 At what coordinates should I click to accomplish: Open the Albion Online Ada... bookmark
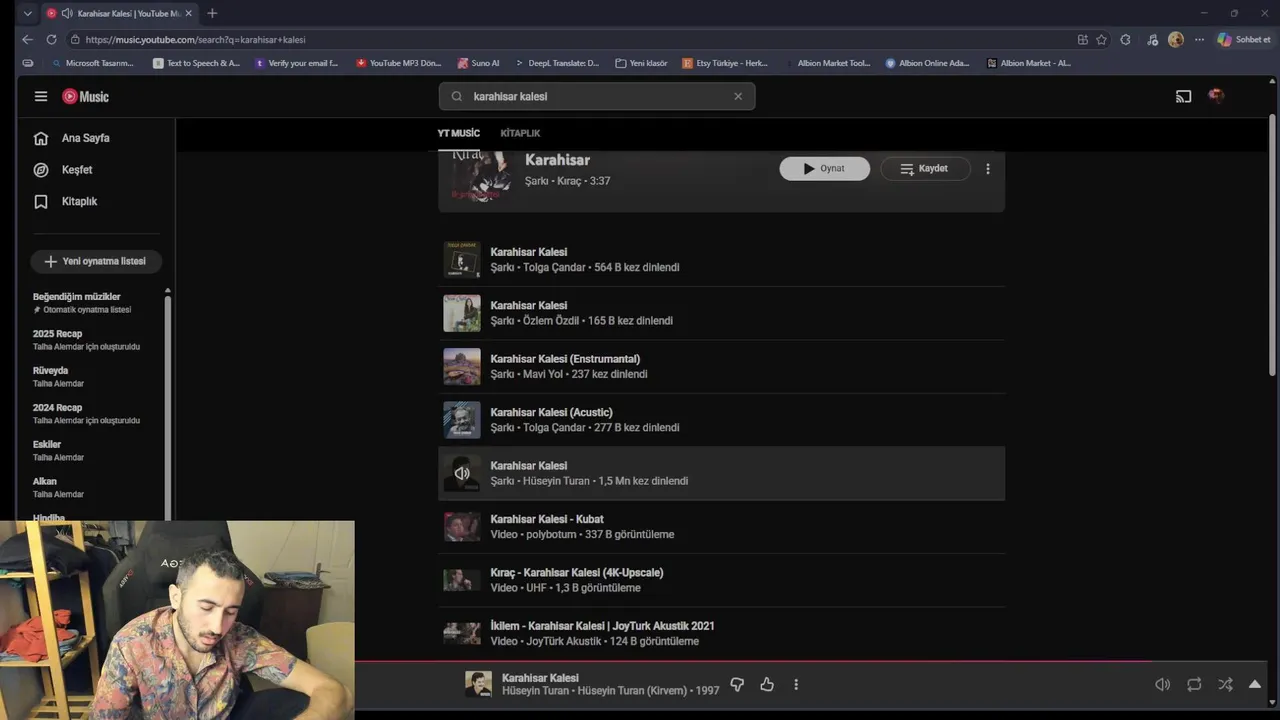(x=927, y=63)
